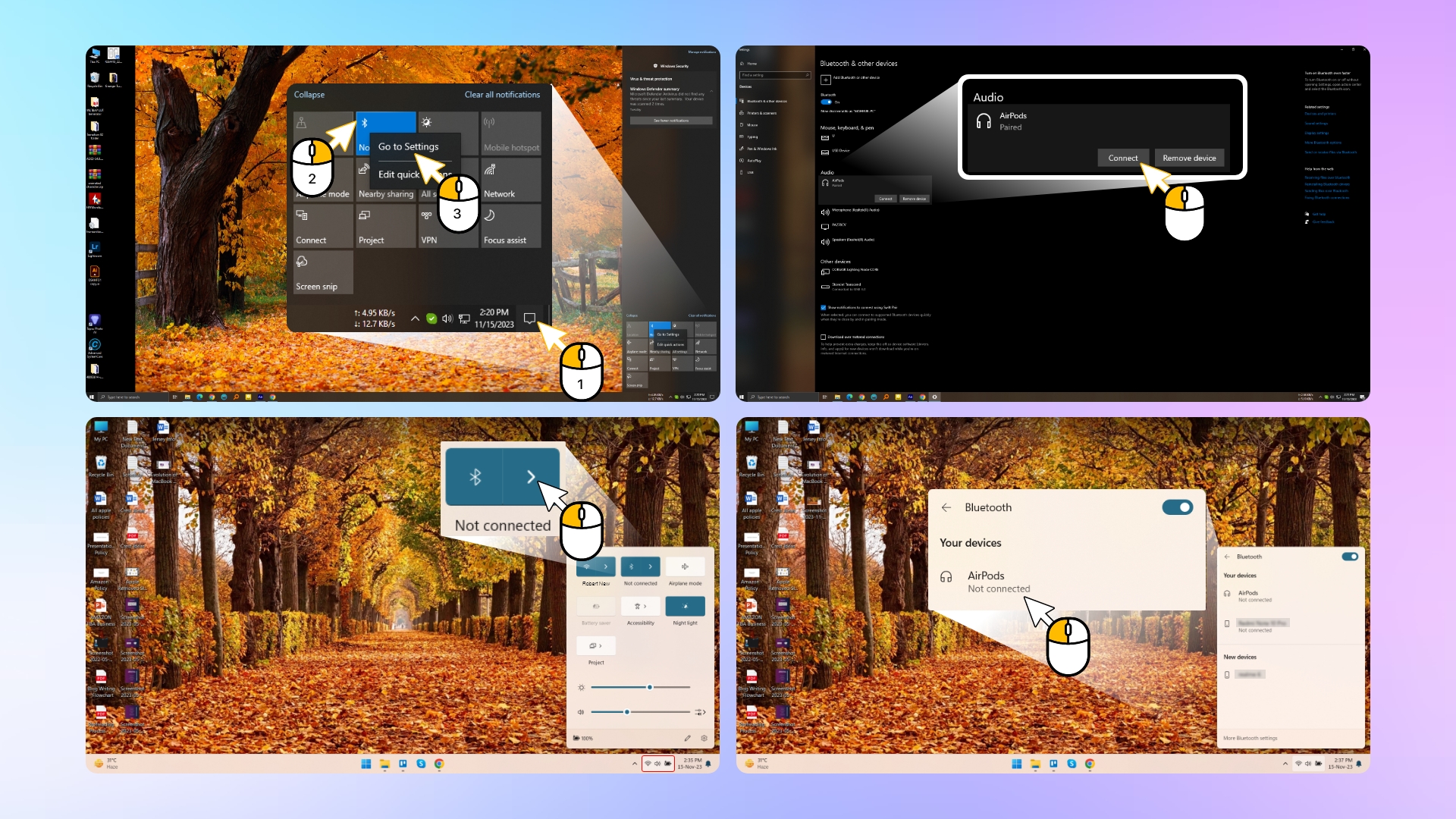Toggle Bluetooth switch in Windows 10 Settings page
The width and height of the screenshot is (1456, 819).
[x=827, y=102]
